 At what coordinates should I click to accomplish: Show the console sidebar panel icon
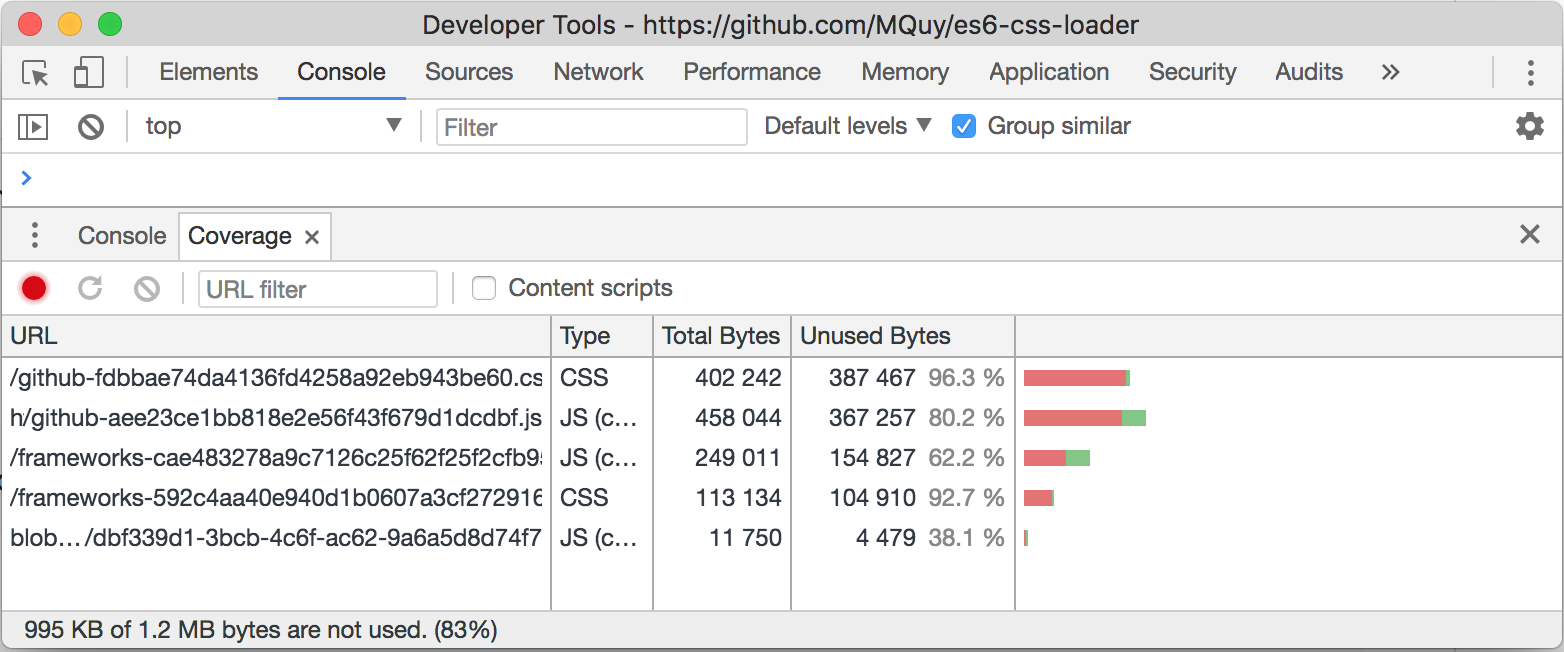[x=33, y=127]
